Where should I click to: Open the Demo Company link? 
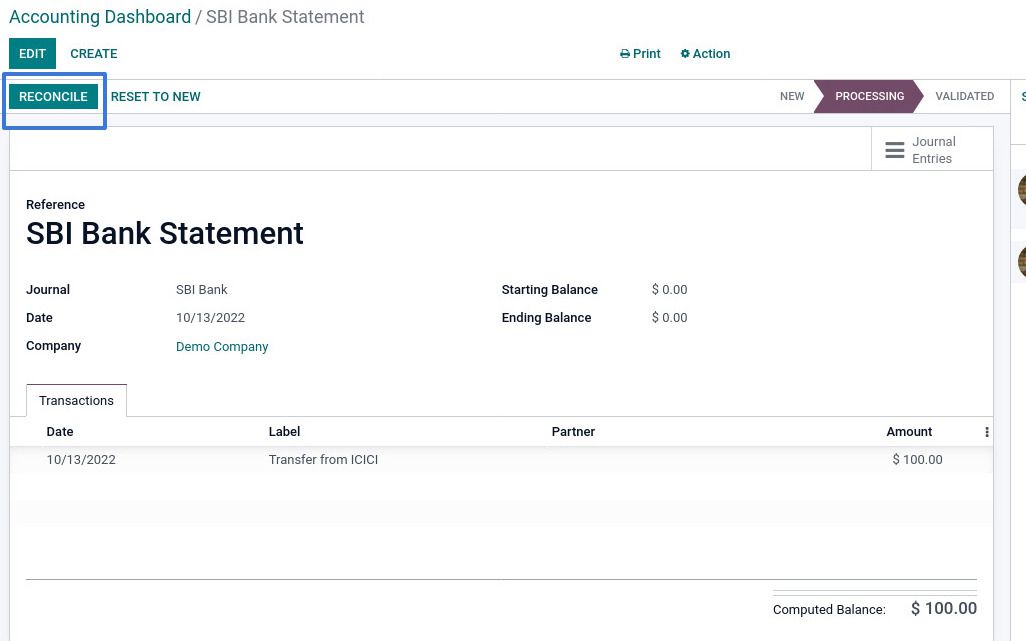click(222, 347)
